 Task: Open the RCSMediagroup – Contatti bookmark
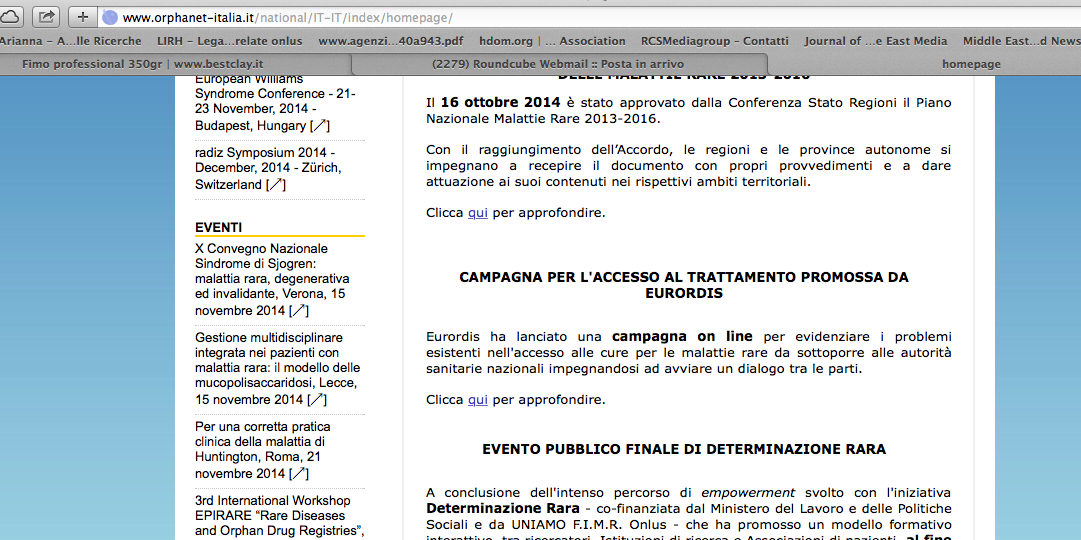714,41
